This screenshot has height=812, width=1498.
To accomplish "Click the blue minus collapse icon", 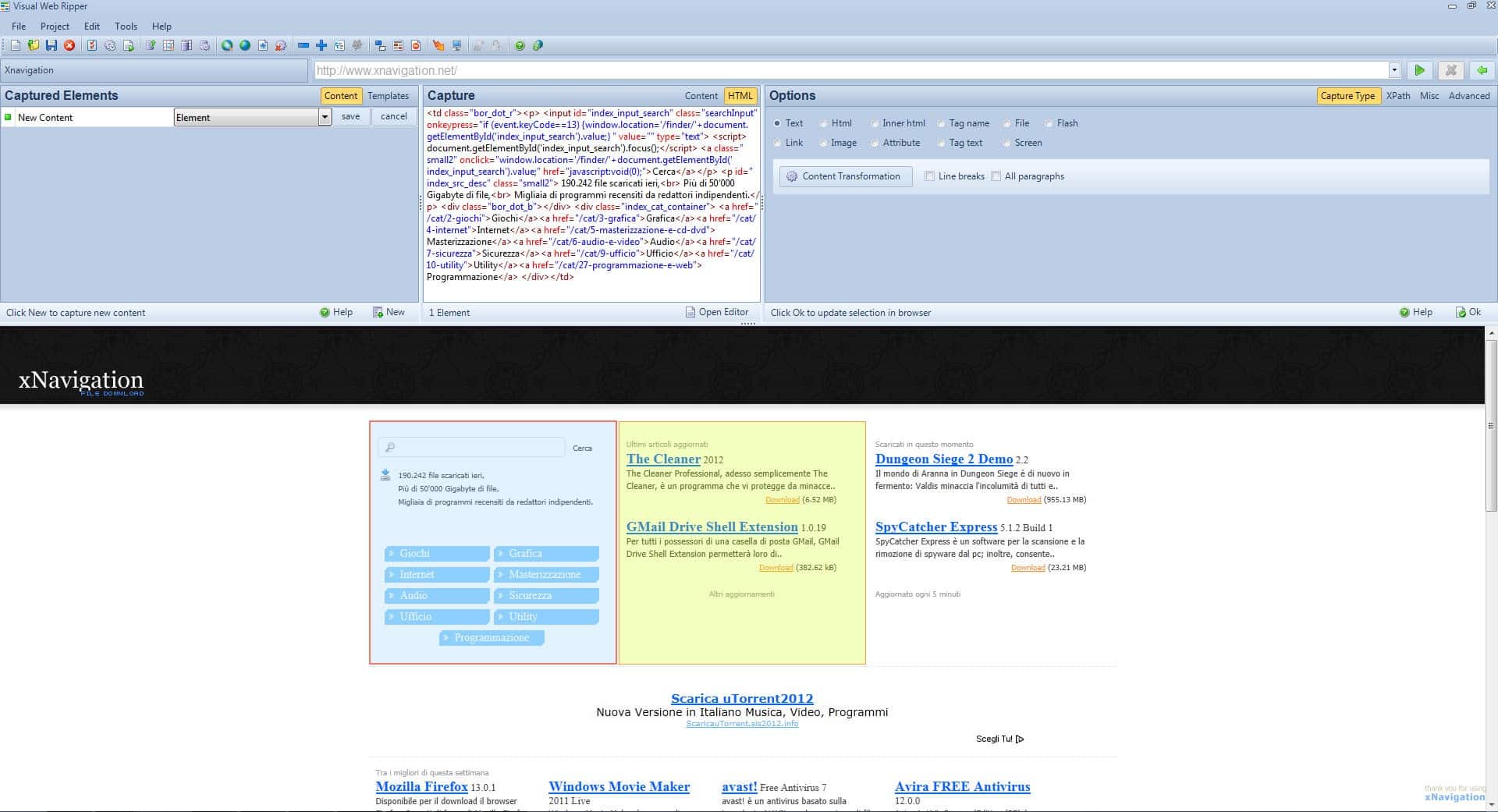I will pyautogui.click(x=304, y=45).
